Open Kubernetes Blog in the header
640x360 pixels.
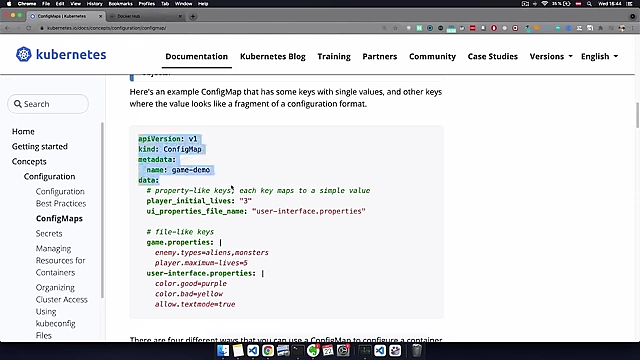point(273,56)
